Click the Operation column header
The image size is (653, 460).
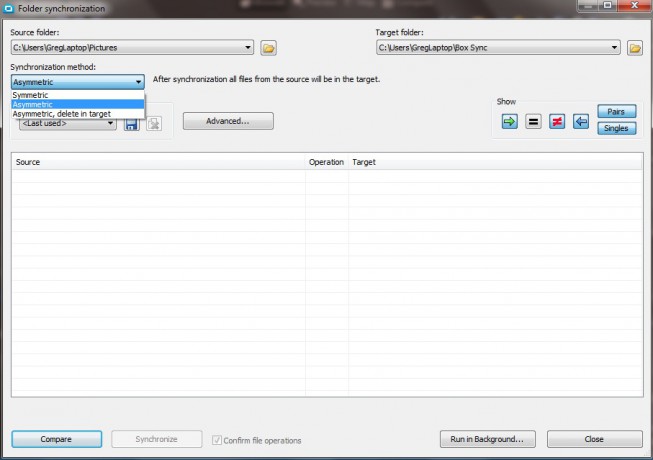pyautogui.click(x=327, y=162)
